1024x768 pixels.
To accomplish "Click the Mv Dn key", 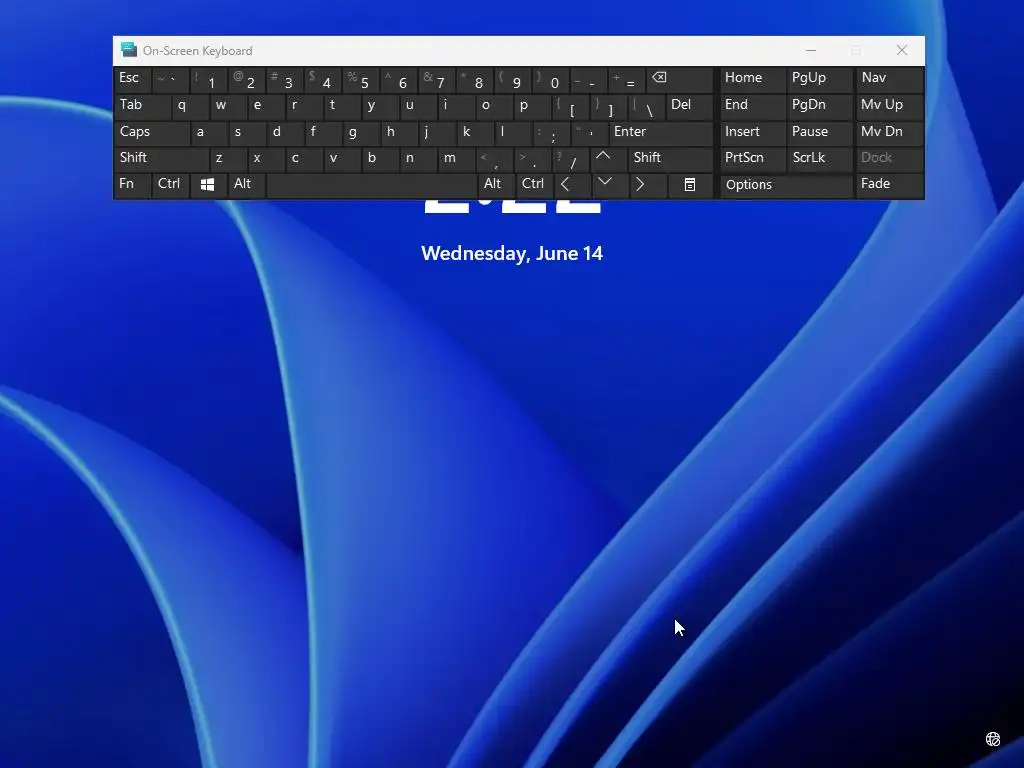I will (889, 133).
